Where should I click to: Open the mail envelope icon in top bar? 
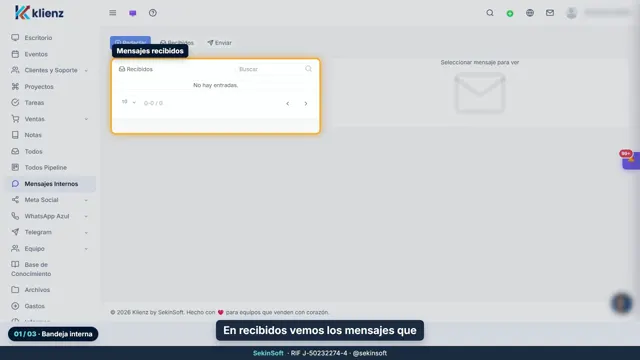pyautogui.click(x=550, y=13)
